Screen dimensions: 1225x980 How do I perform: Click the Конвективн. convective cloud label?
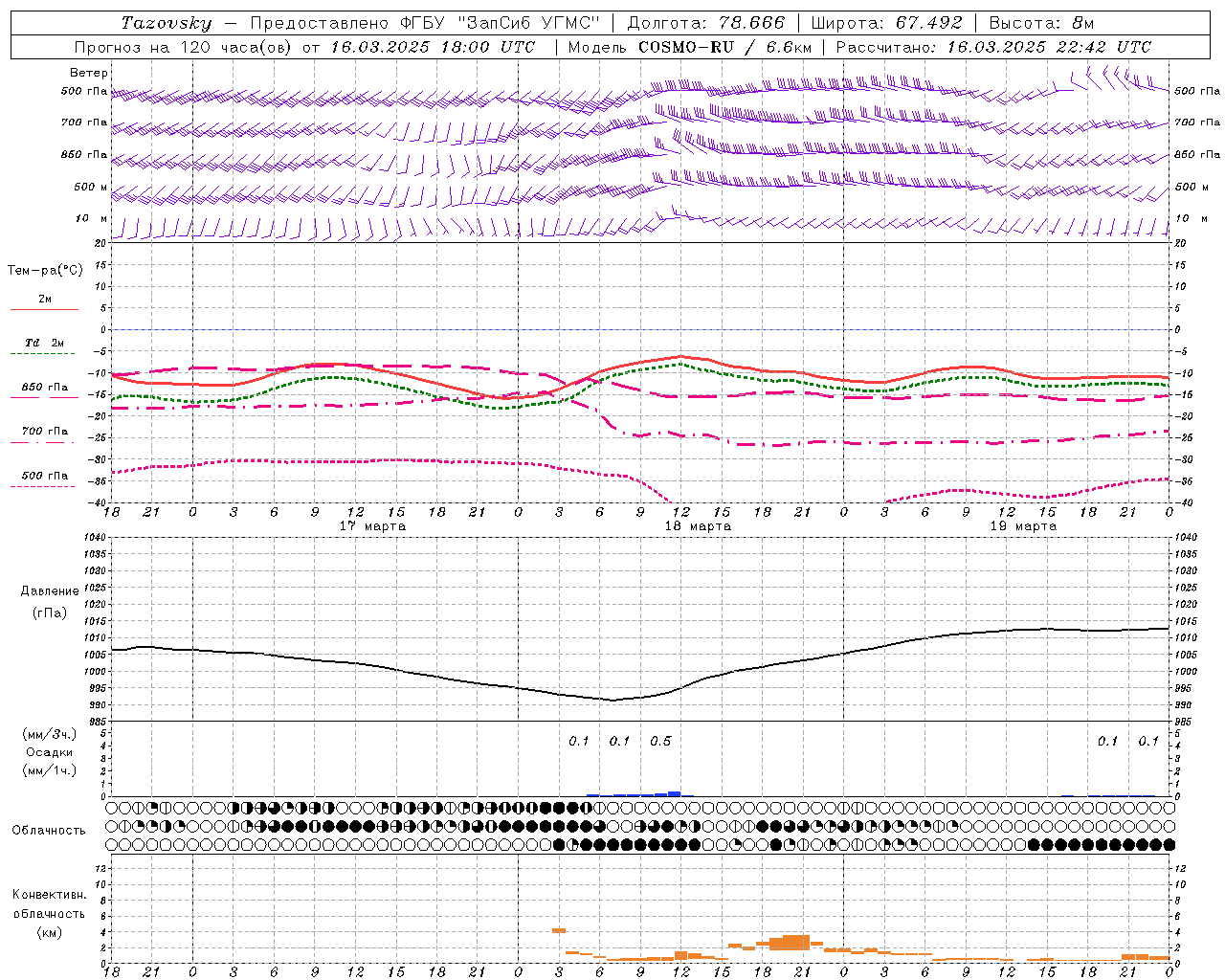pos(49,895)
